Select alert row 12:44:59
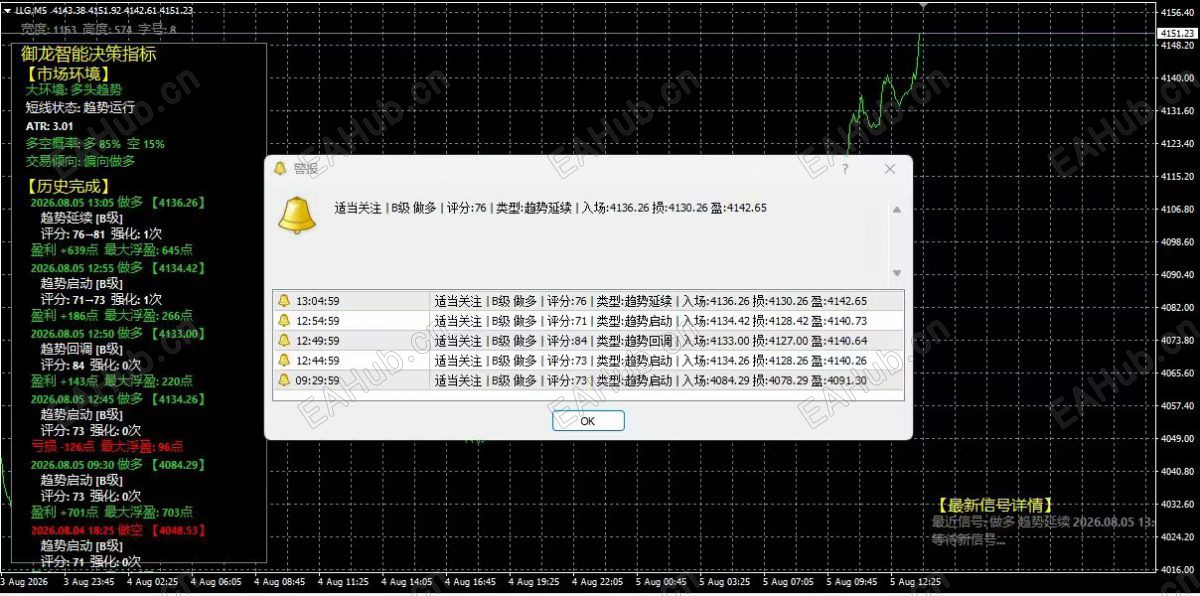 click(588, 361)
